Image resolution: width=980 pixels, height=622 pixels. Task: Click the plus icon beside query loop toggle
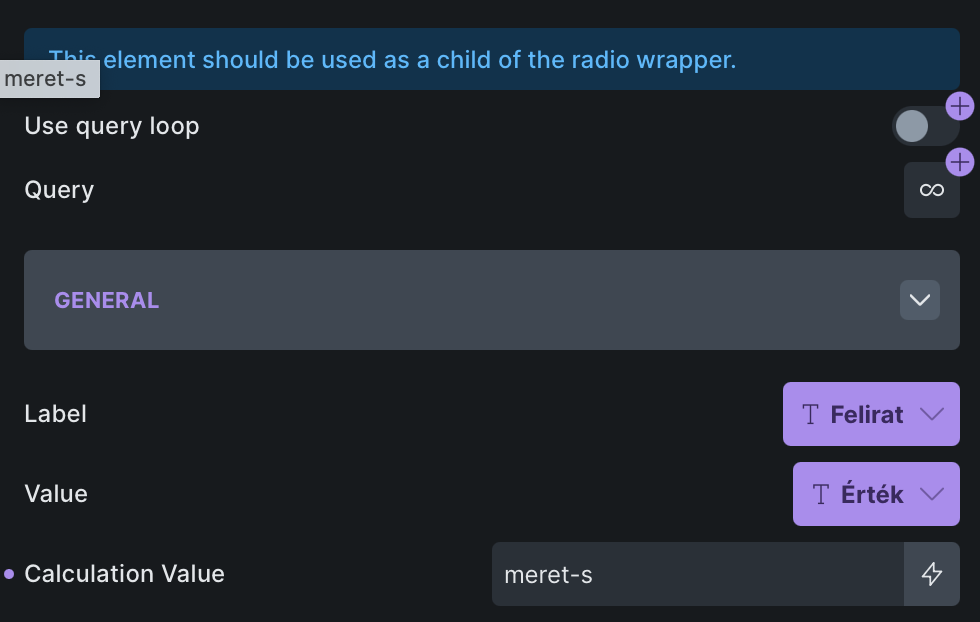pyautogui.click(x=959, y=106)
